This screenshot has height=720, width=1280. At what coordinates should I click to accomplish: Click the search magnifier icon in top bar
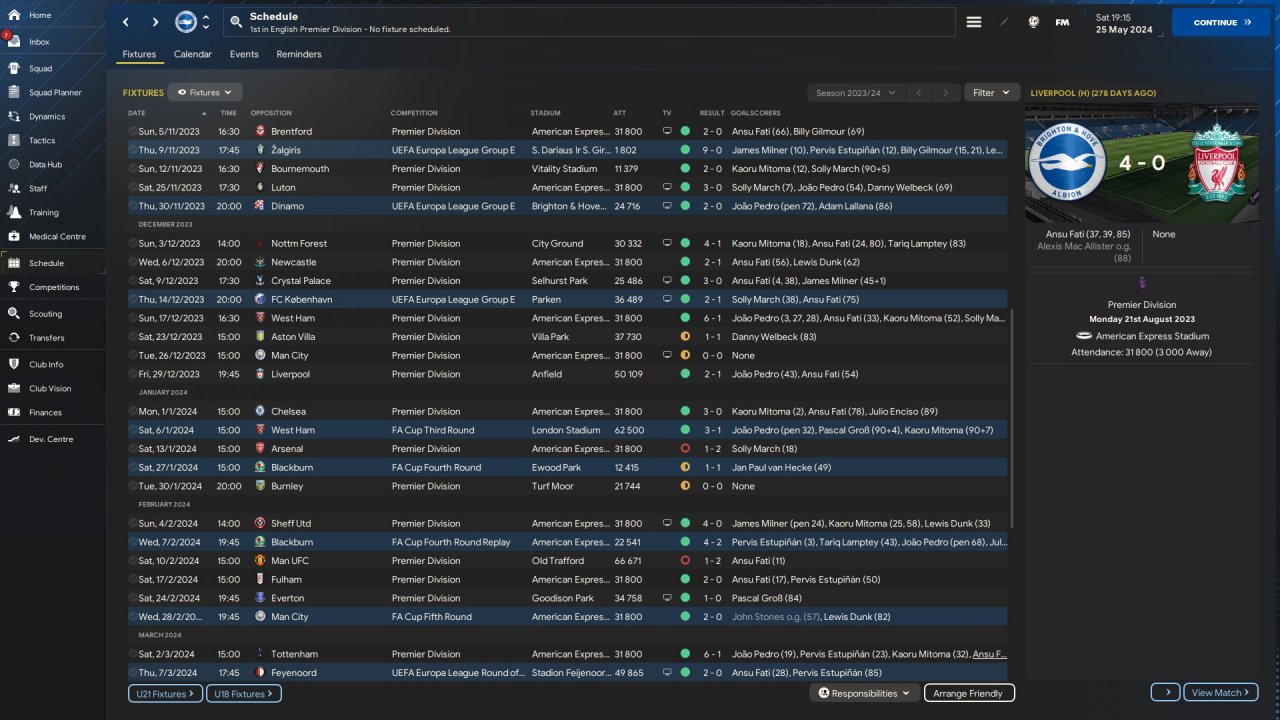coord(235,22)
